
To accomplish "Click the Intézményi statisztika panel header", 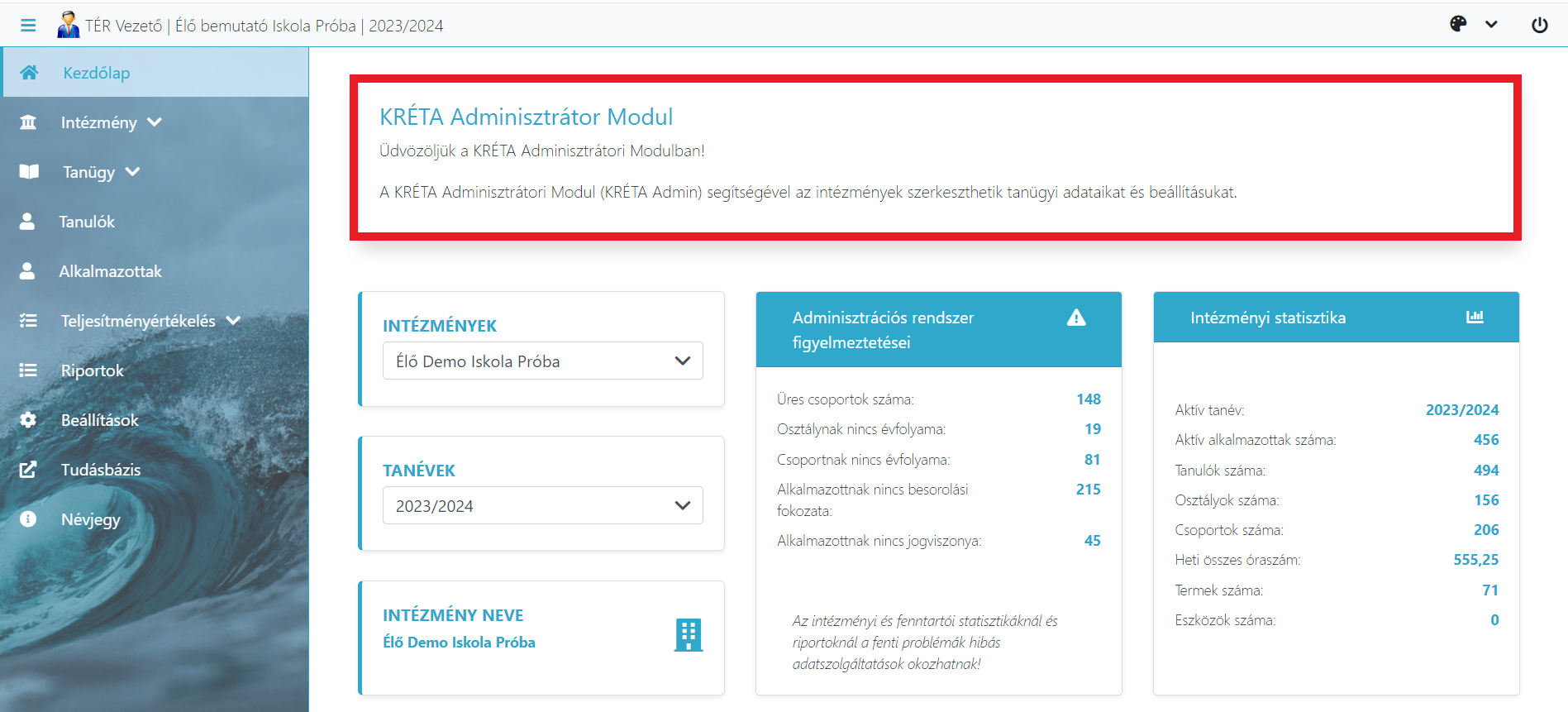I will (1336, 318).
